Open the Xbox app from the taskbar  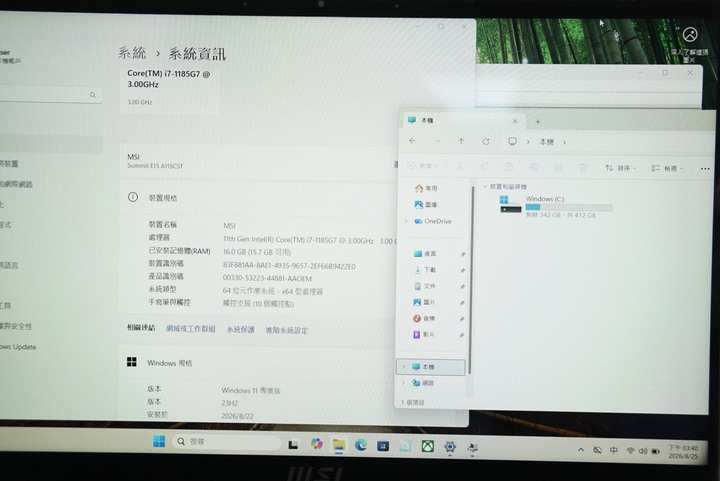[428, 446]
